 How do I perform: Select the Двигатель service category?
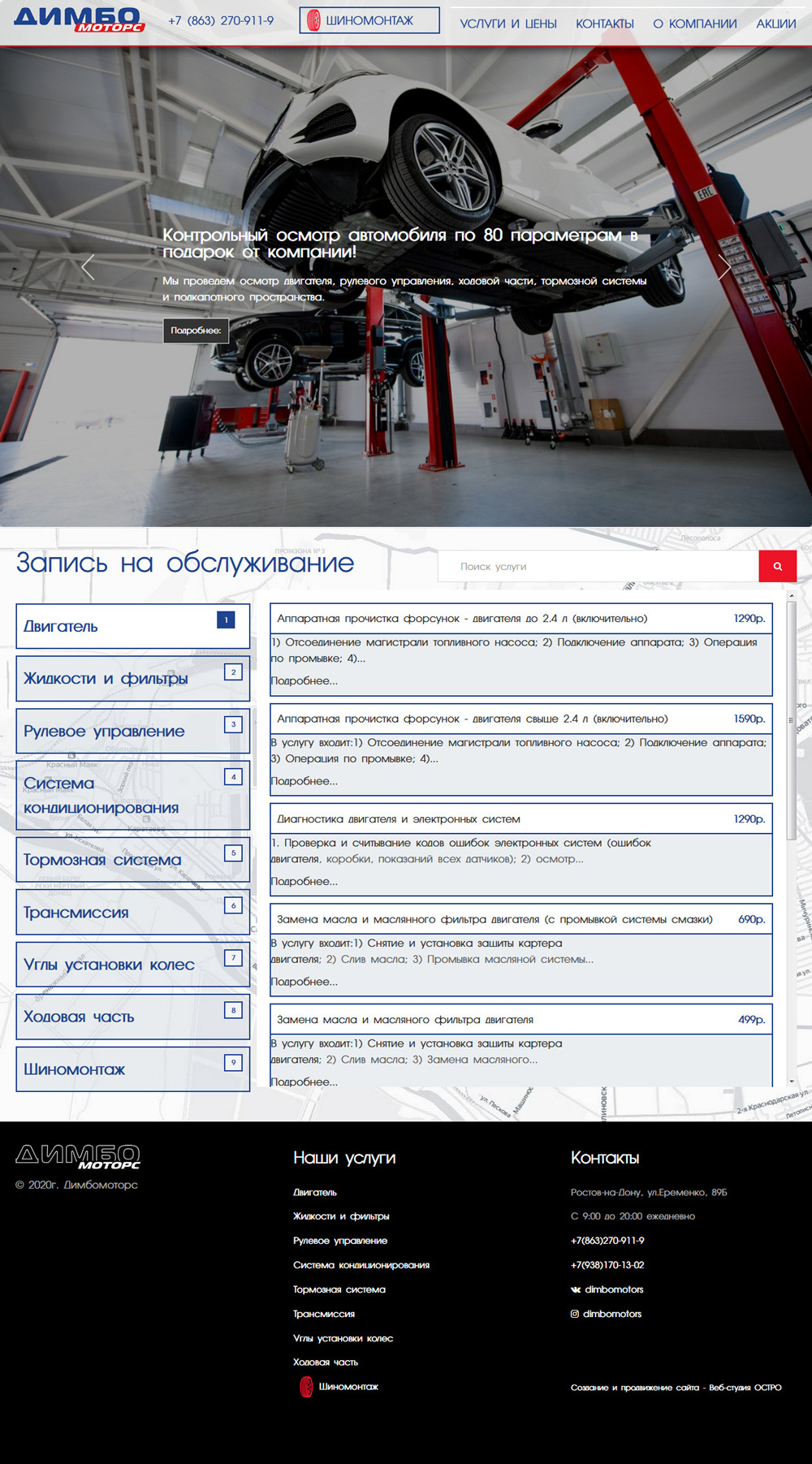132,626
